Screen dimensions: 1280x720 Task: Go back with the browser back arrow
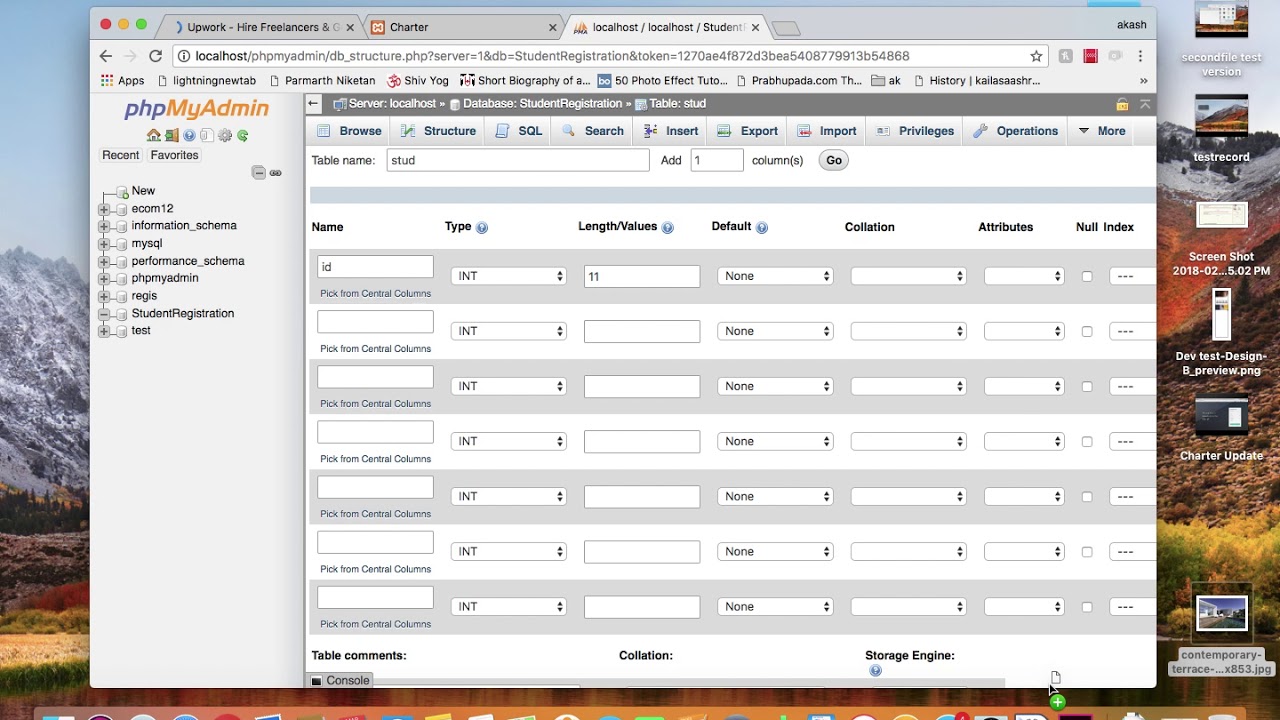106,56
